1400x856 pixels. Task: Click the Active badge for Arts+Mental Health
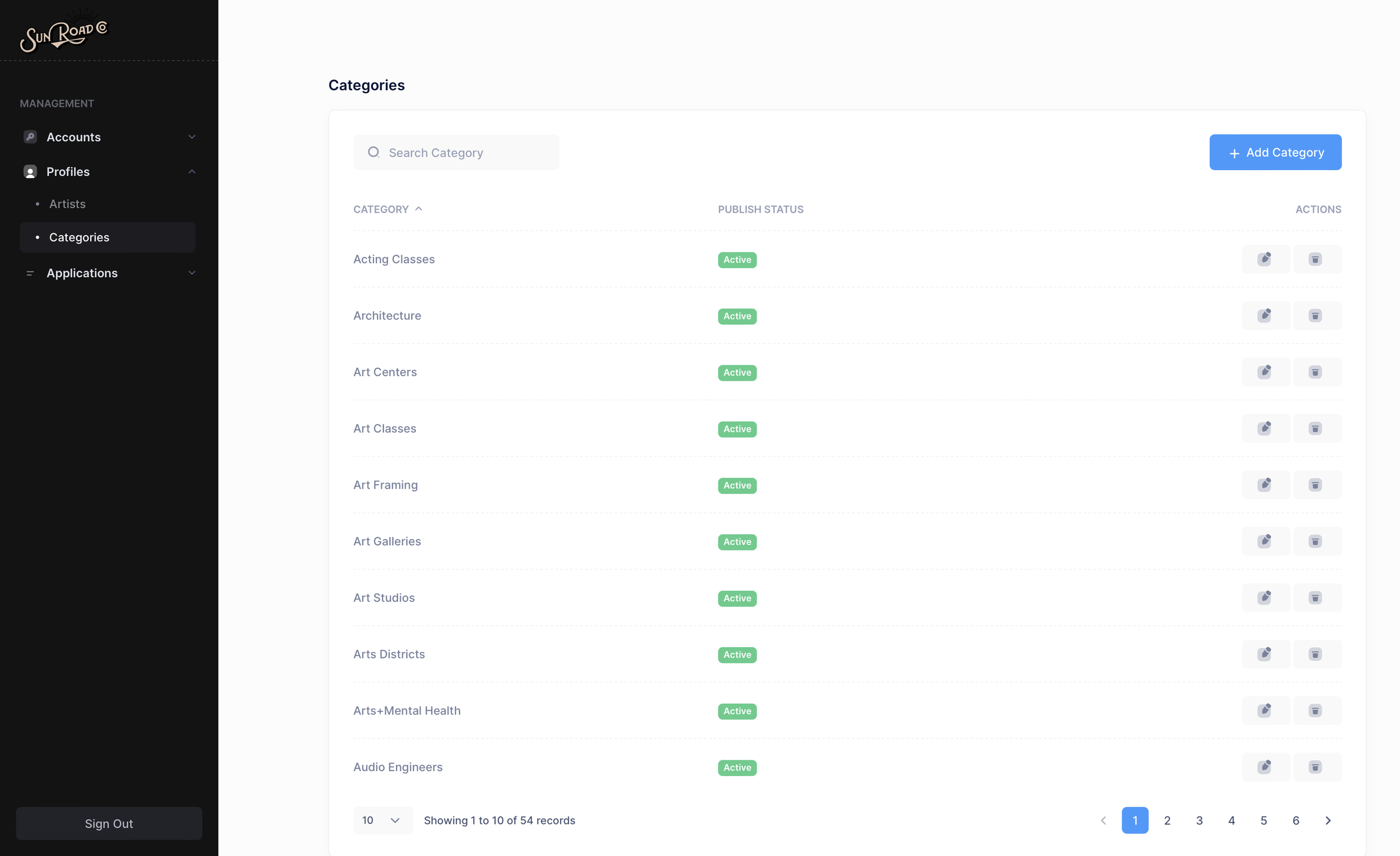(x=736, y=711)
